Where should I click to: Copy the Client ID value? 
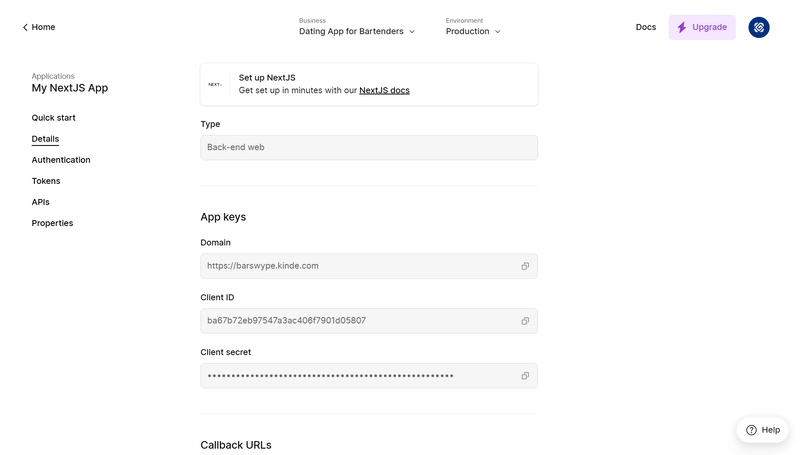525,321
